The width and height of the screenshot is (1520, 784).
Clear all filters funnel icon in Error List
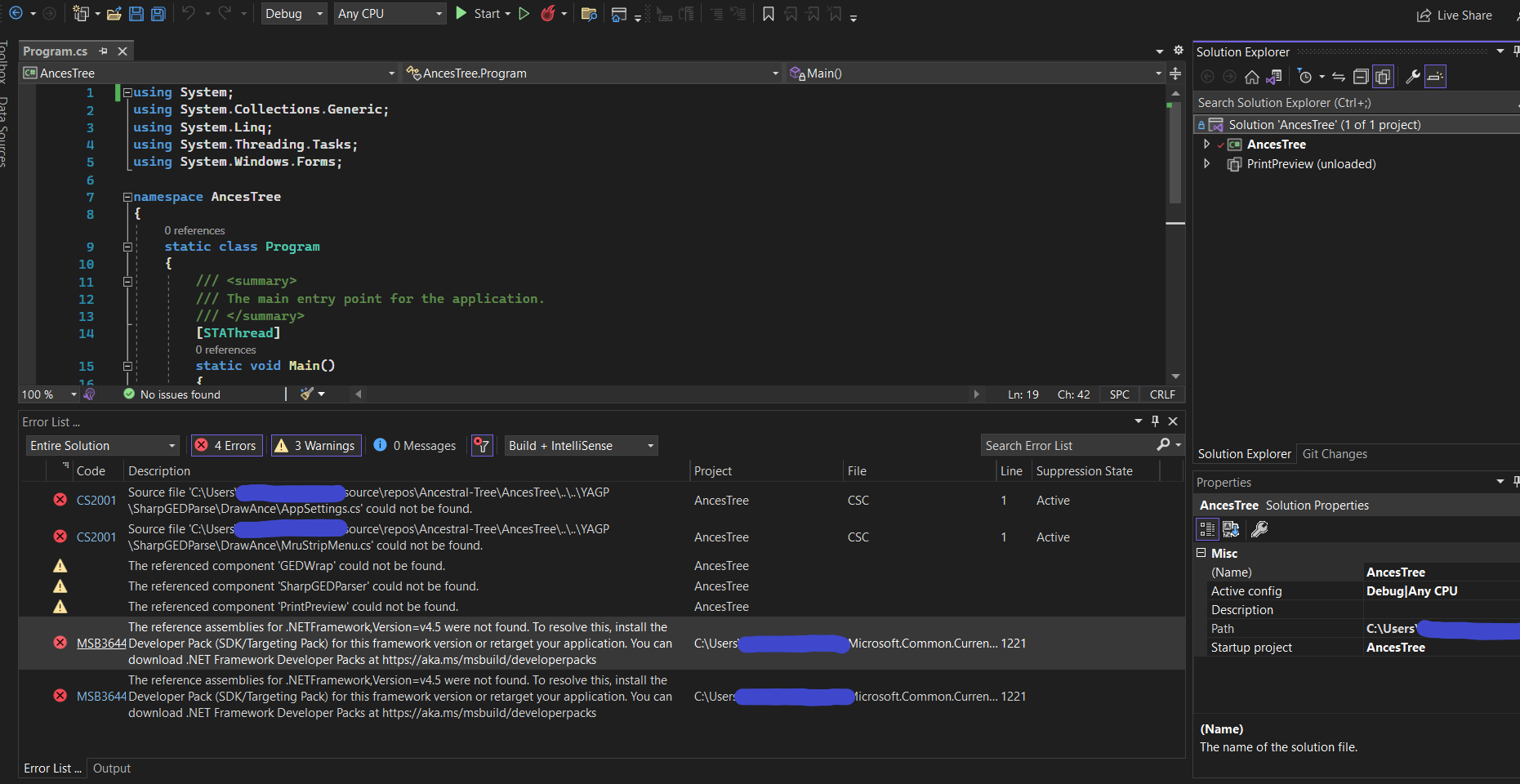pos(482,445)
